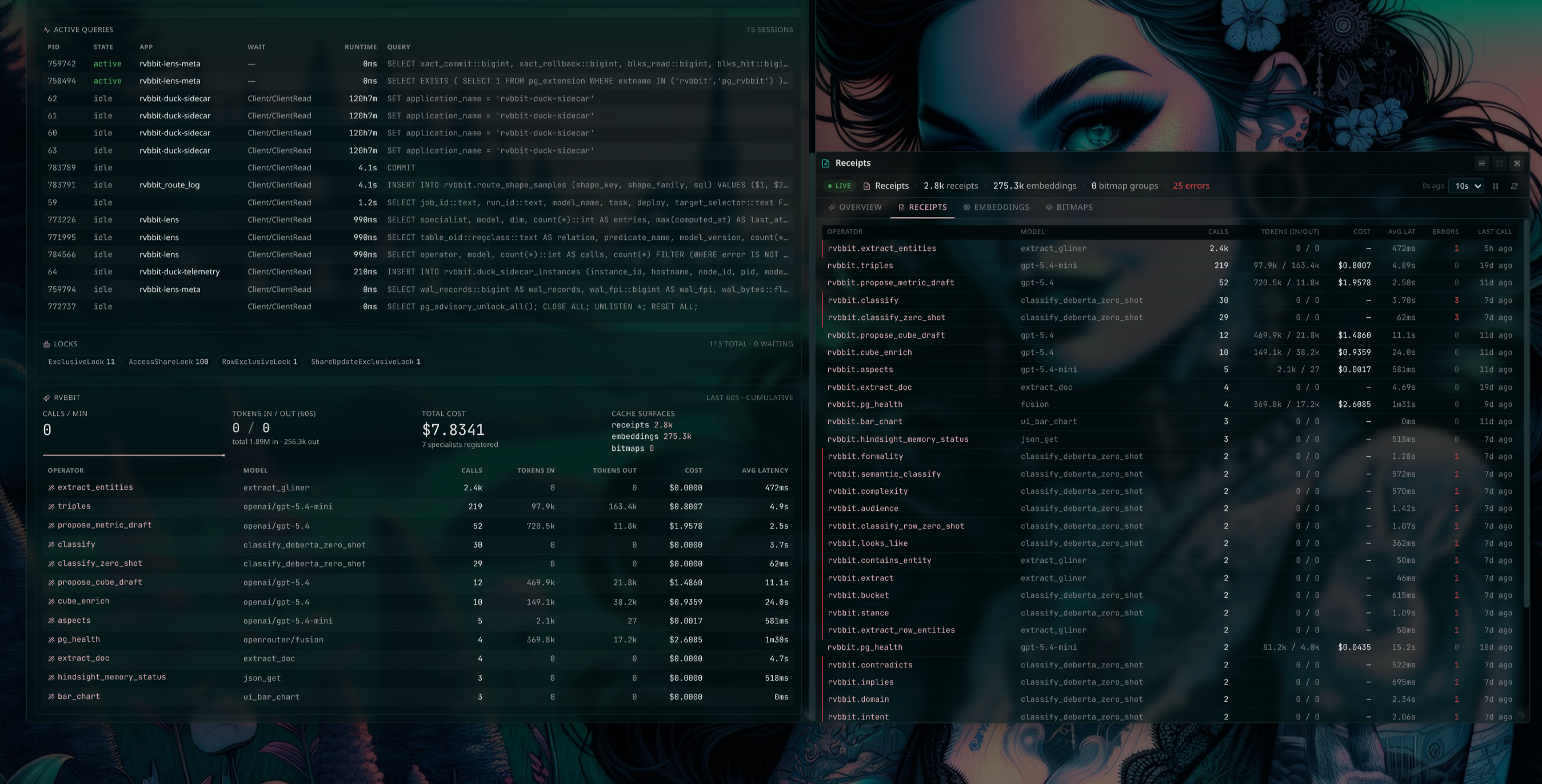Click the cube_enrich operator icon
This screenshot has width=1542, height=784.
51,602
